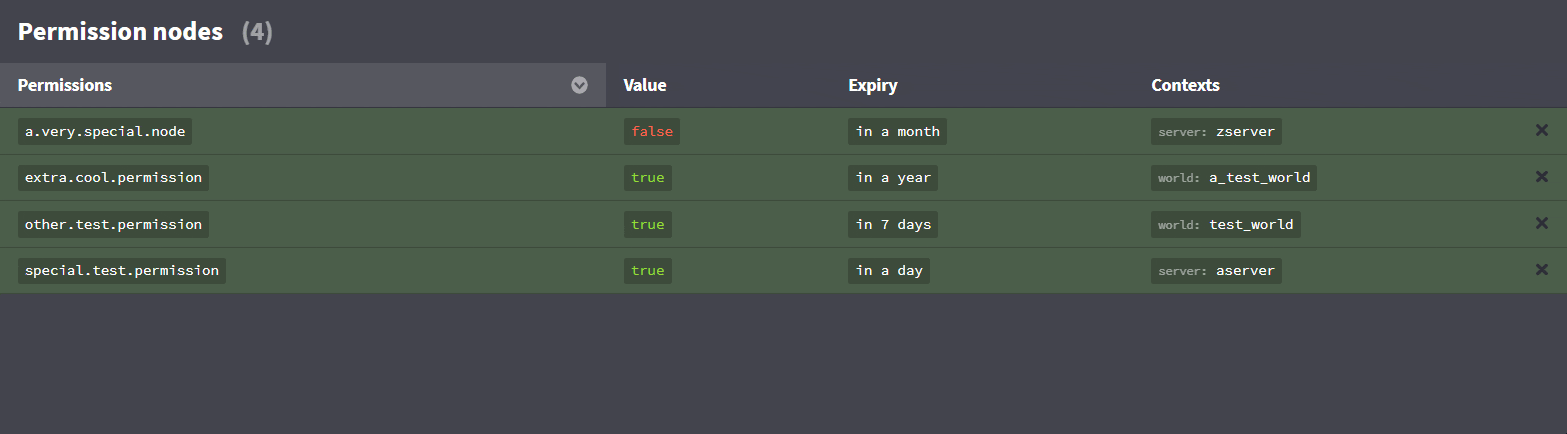This screenshot has width=1567, height=434.
Task: Delete the other.test.permission row
Action: pyautogui.click(x=1541, y=224)
